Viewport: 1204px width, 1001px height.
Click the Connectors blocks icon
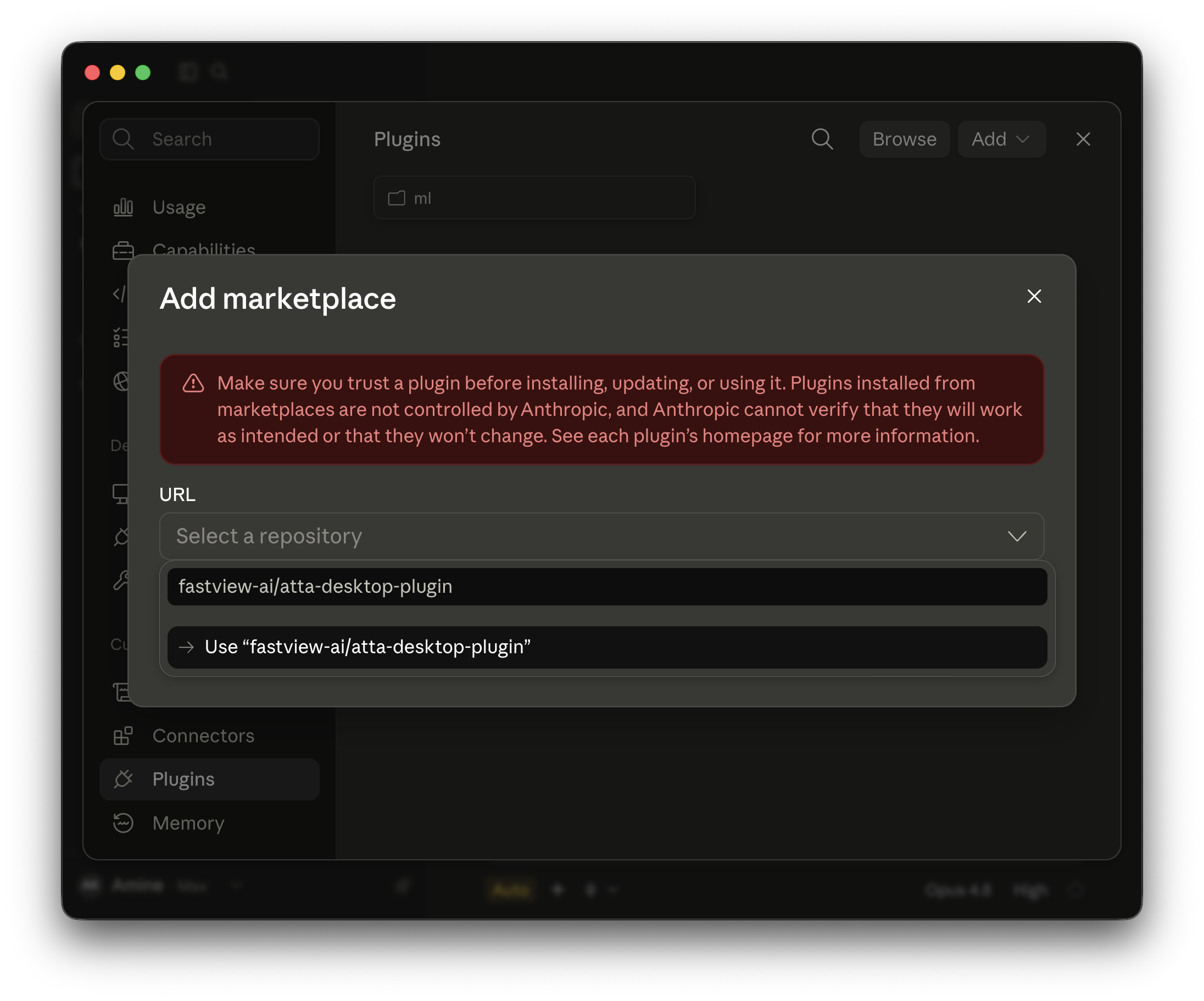click(122, 736)
